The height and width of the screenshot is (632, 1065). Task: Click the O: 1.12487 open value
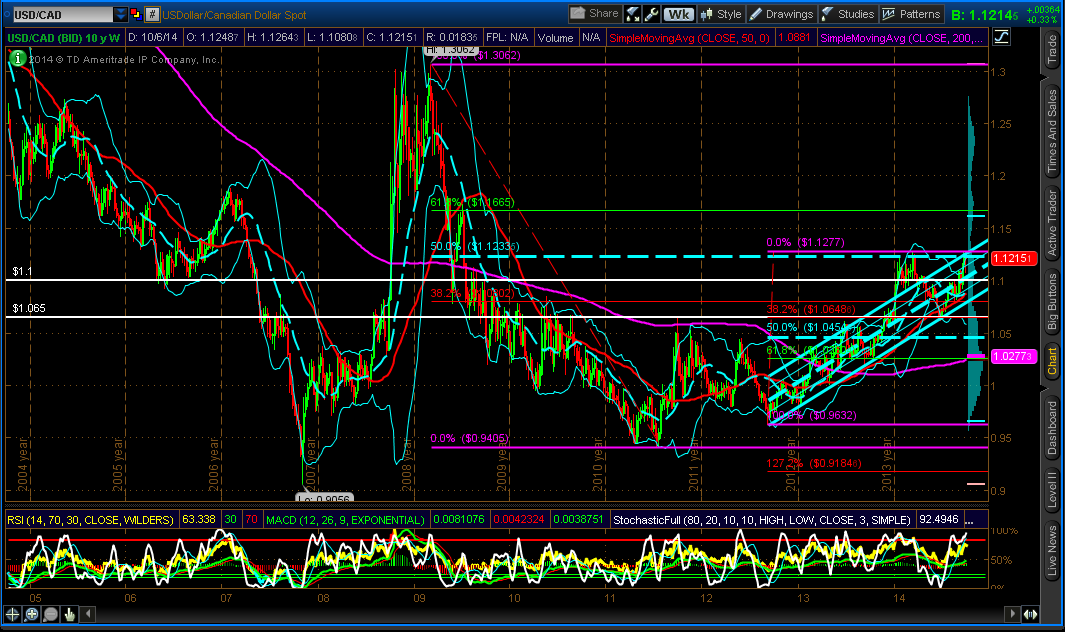(212, 37)
